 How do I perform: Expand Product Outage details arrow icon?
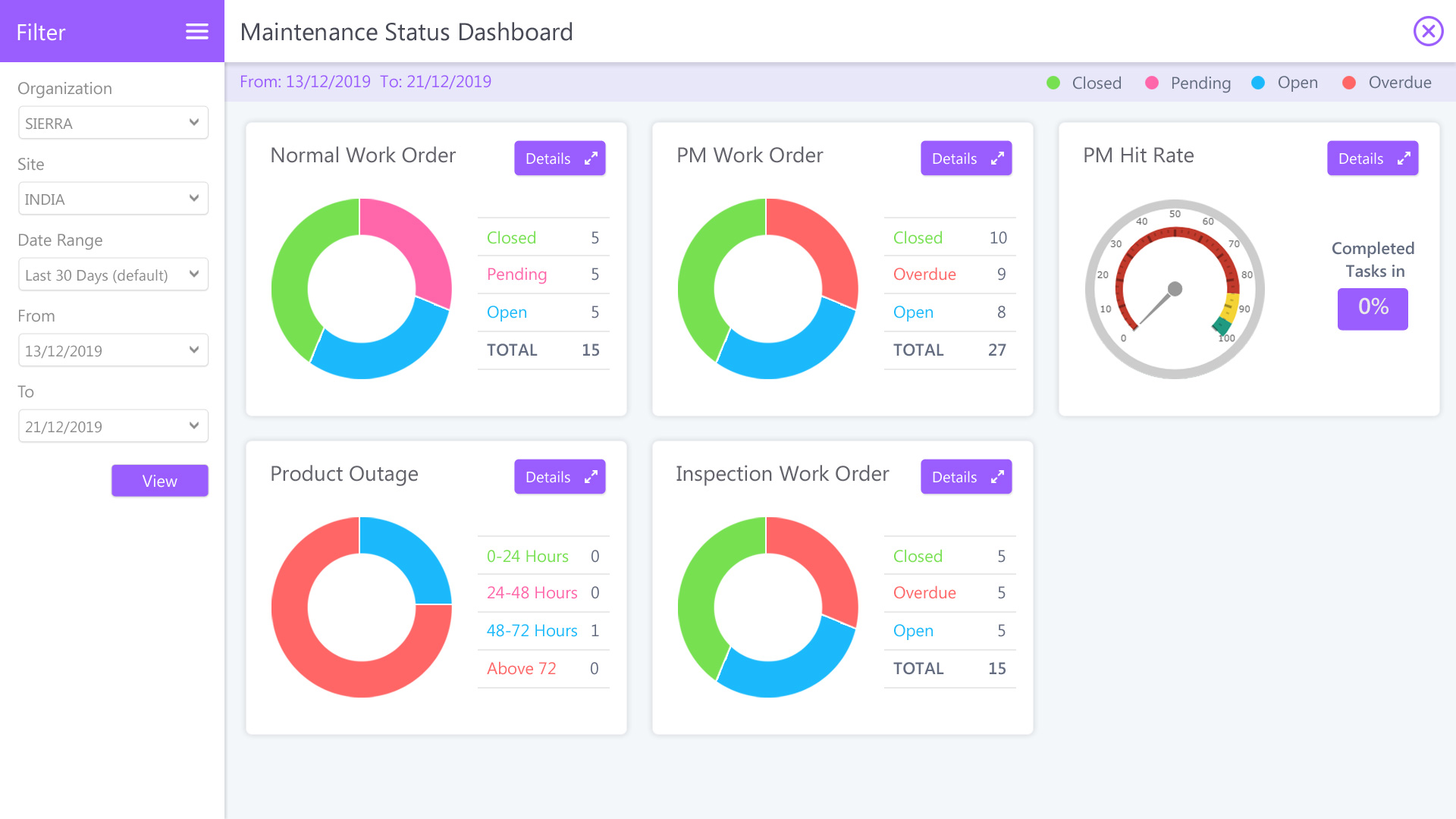[x=591, y=477]
